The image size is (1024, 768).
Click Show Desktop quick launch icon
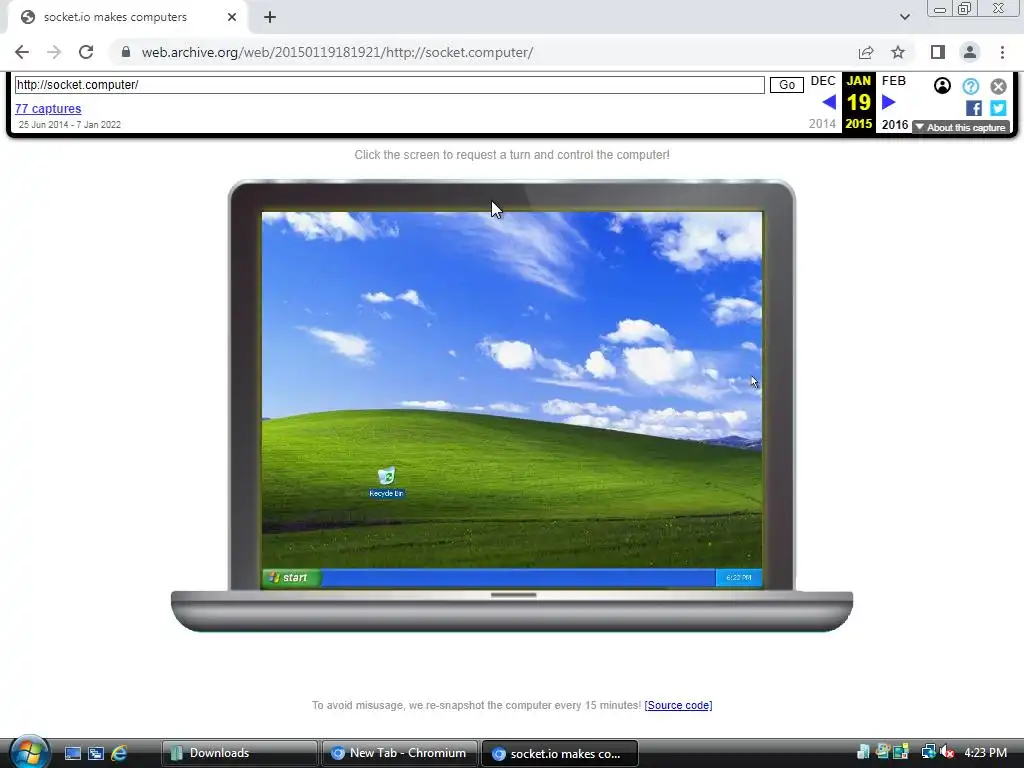click(x=72, y=753)
